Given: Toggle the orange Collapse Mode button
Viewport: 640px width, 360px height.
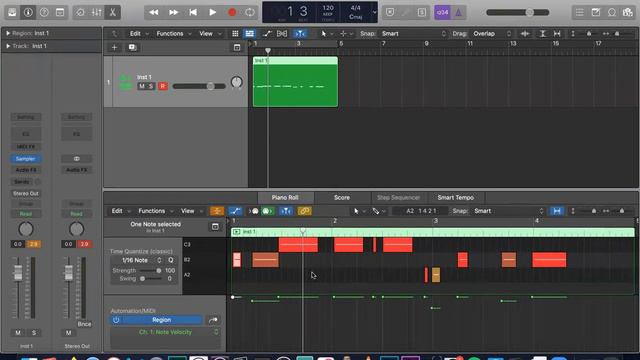Looking at the screenshot, I should coord(217,211).
